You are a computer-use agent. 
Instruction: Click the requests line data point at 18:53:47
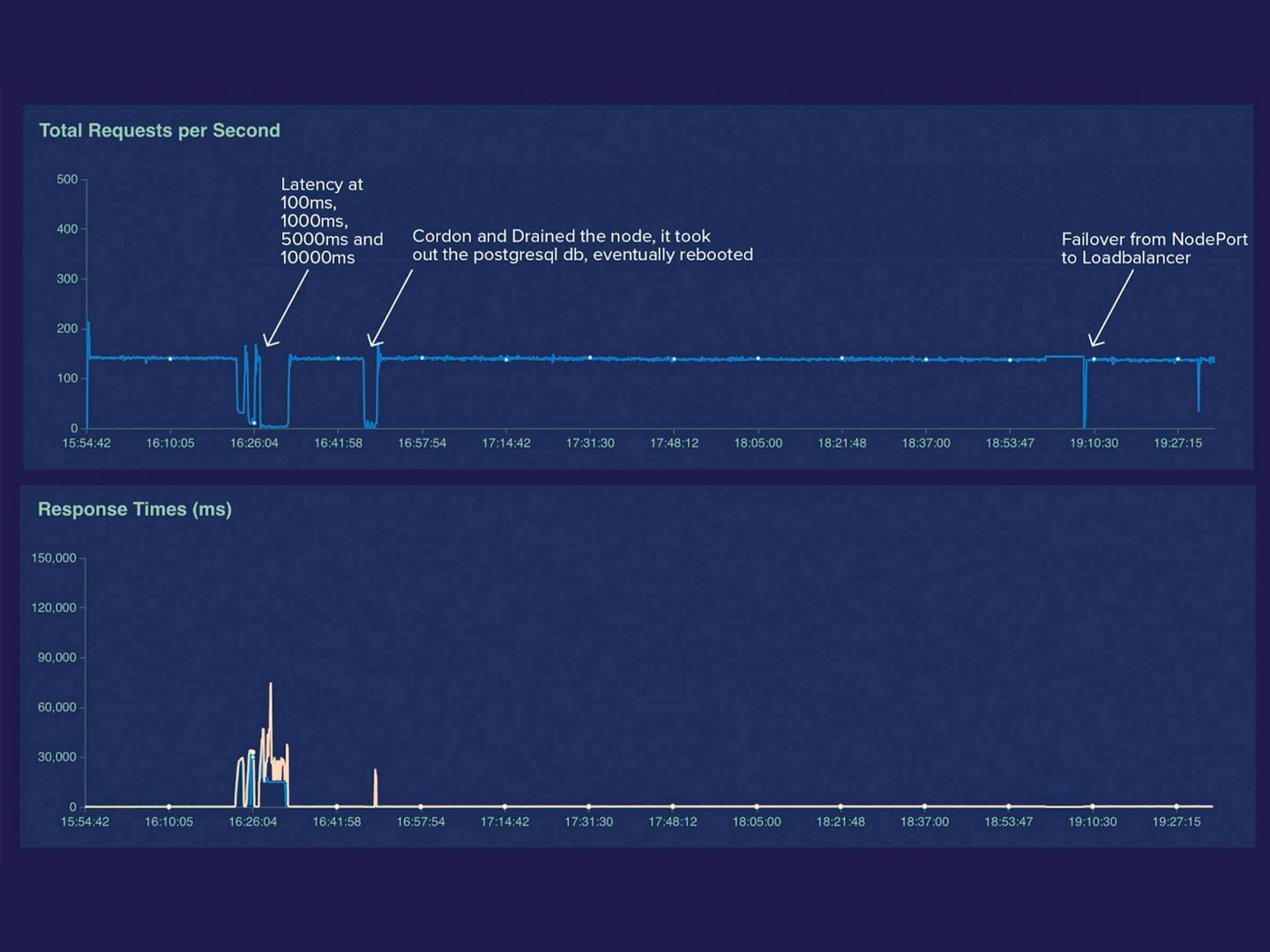click(x=1010, y=360)
